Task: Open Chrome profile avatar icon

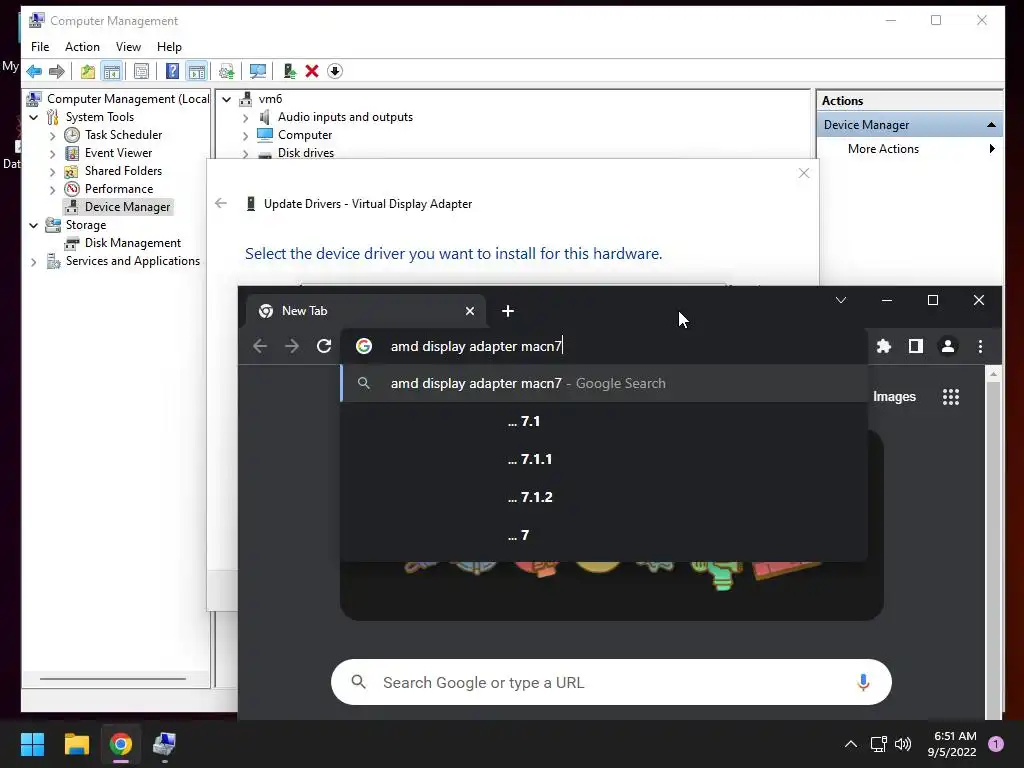Action: click(x=948, y=346)
